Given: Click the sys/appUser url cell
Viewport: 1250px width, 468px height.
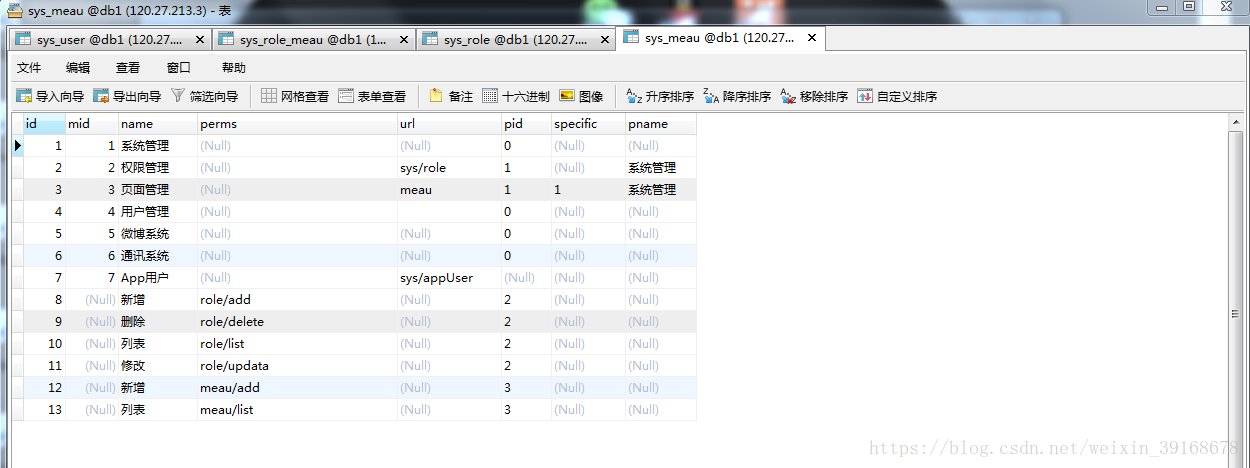Looking at the screenshot, I should [449, 278].
